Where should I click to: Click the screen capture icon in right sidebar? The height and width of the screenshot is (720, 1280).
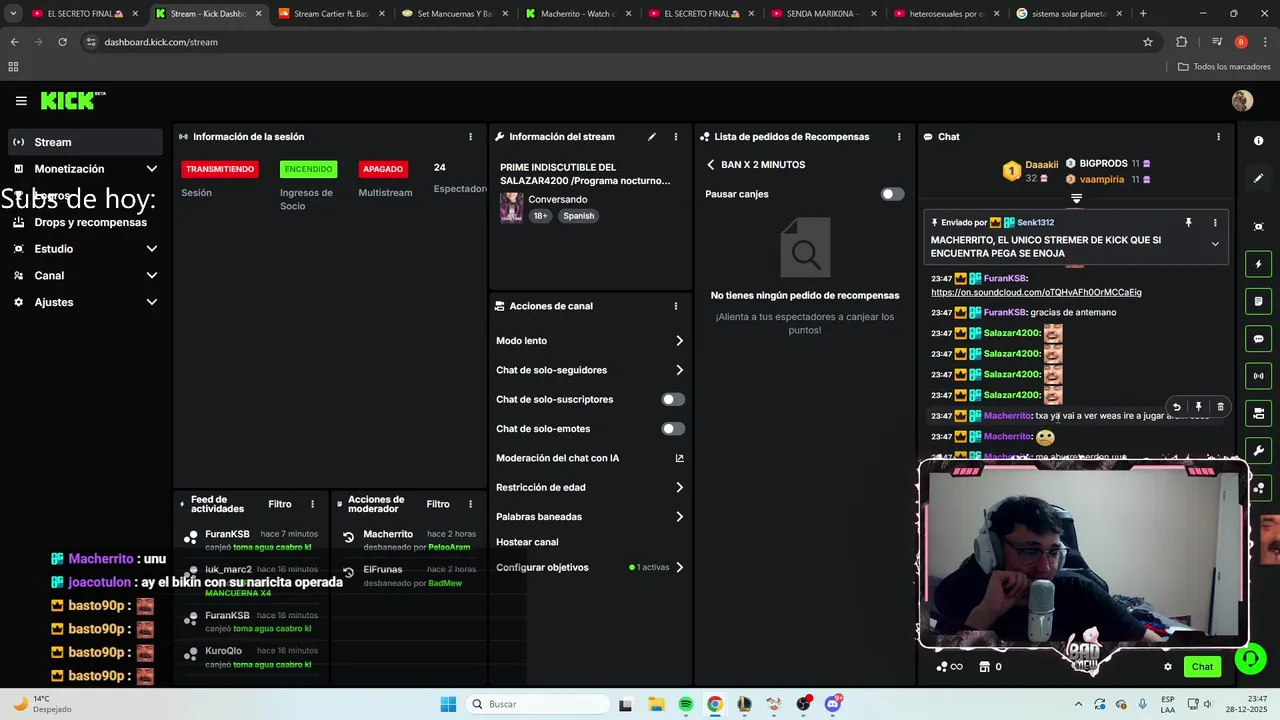(x=1258, y=227)
